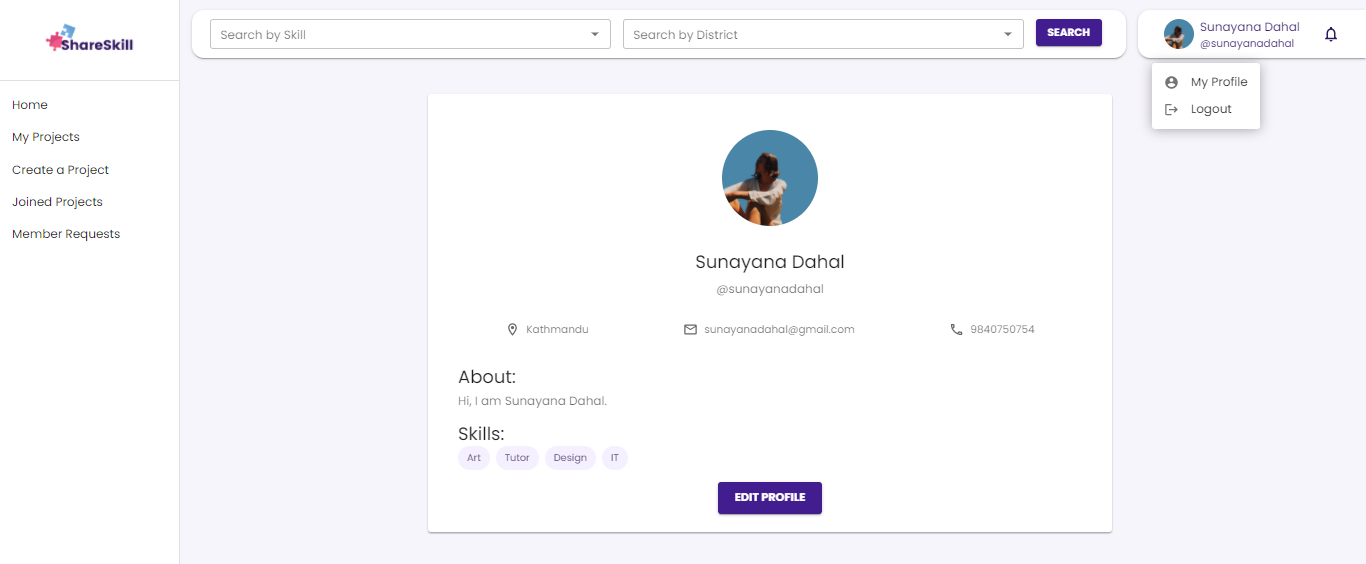Click the ShareSkill logo
1366x564 pixels.
click(x=89, y=40)
